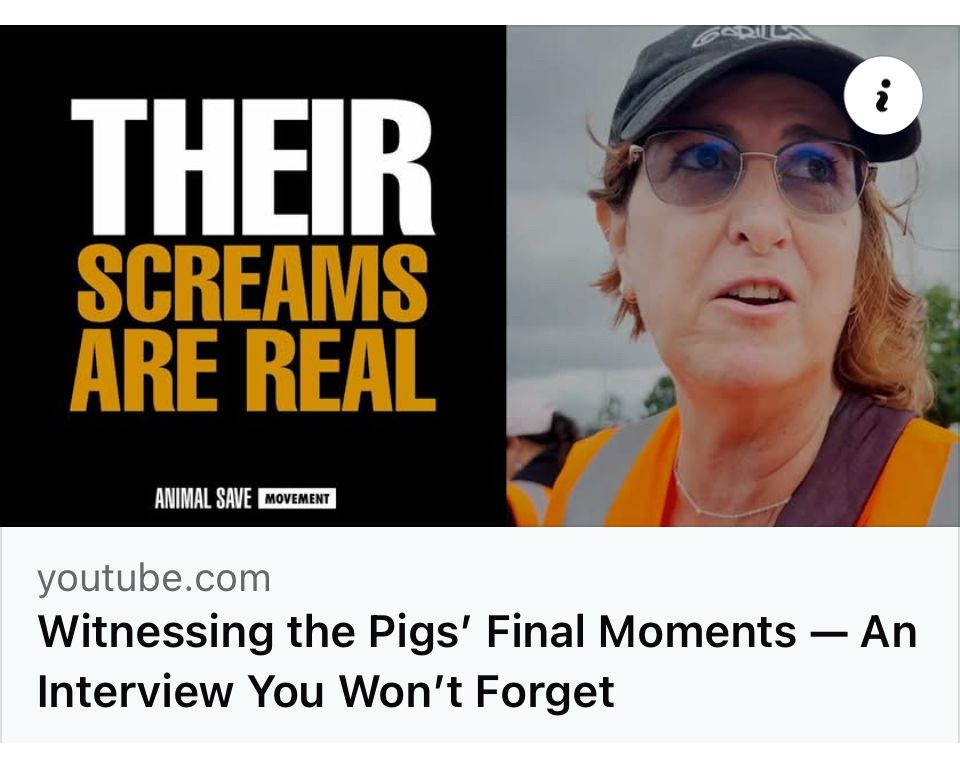Click the yellow "ARE REAL" text
The width and height of the screenshot is (960, 757).
coord(253,371)
